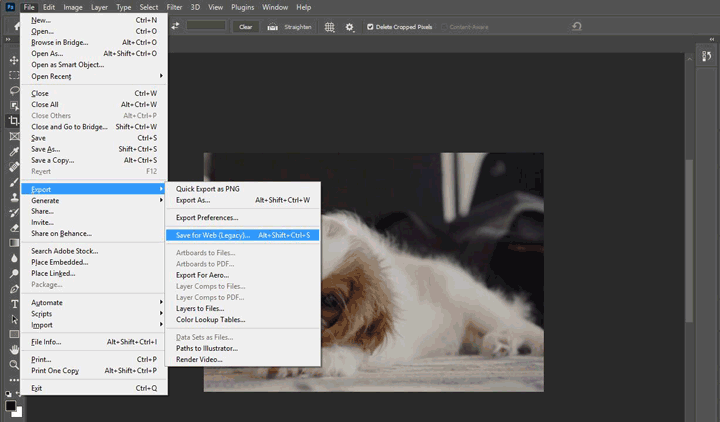Open the Window menu
Screen dimensions: 720x422
[x=275, y=7]
